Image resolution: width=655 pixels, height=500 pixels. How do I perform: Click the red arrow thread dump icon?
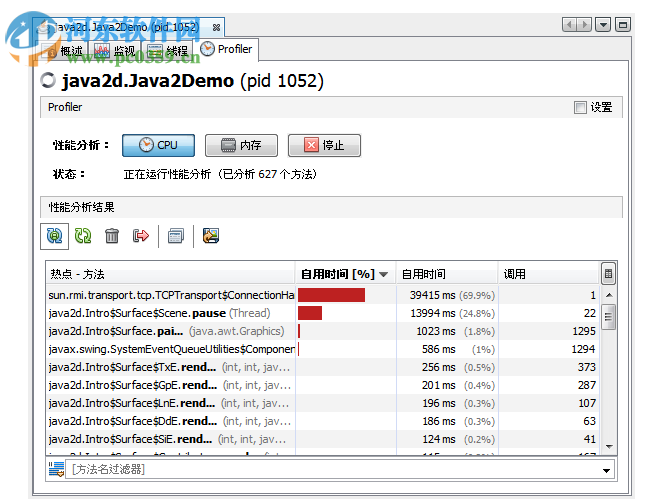(141, 236)
